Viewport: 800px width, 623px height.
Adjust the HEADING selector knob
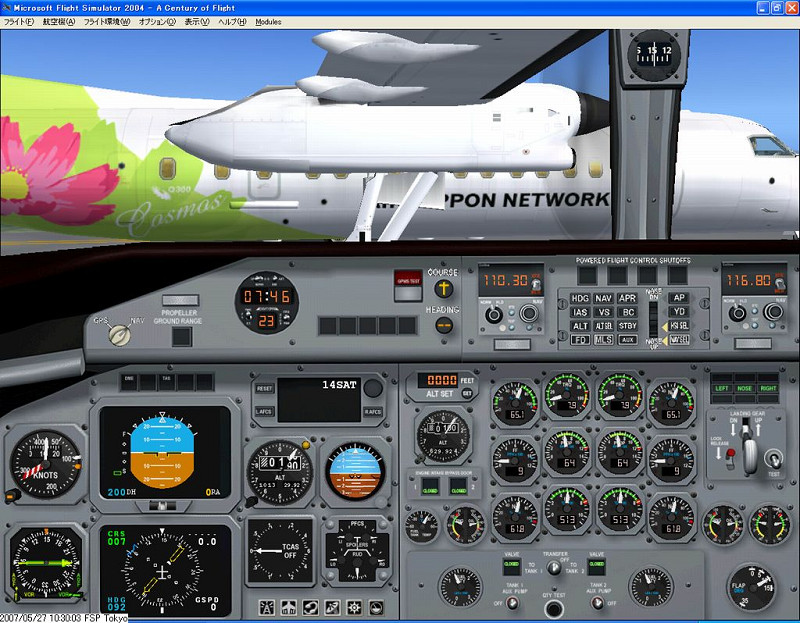pos(444,326)
